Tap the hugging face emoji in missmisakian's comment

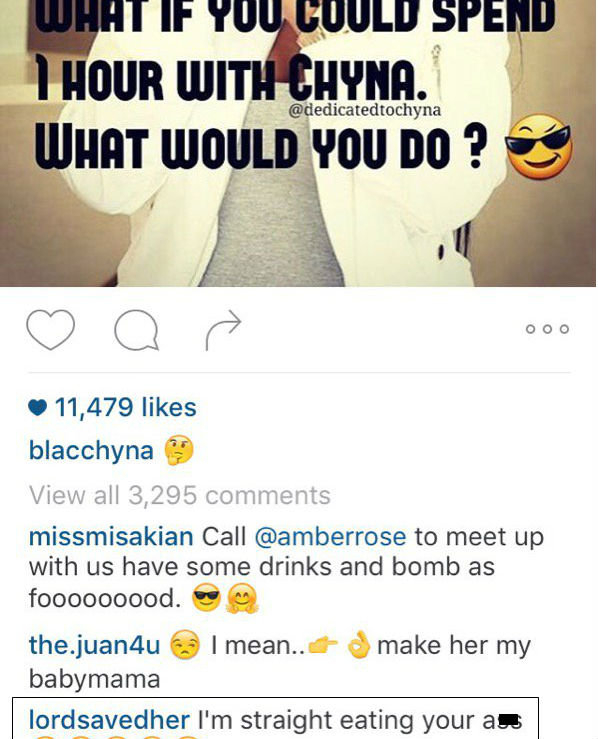(242, 599)
